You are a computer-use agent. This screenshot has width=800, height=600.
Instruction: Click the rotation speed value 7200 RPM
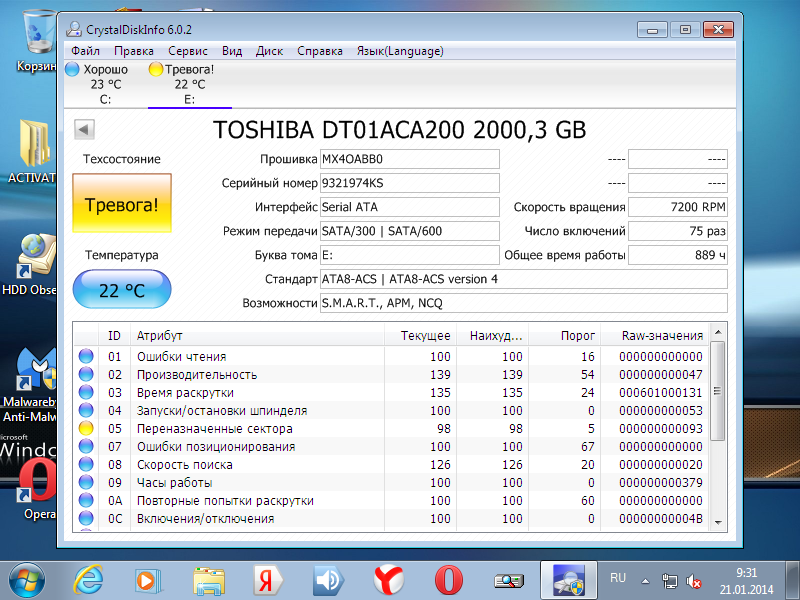point(678,207)
